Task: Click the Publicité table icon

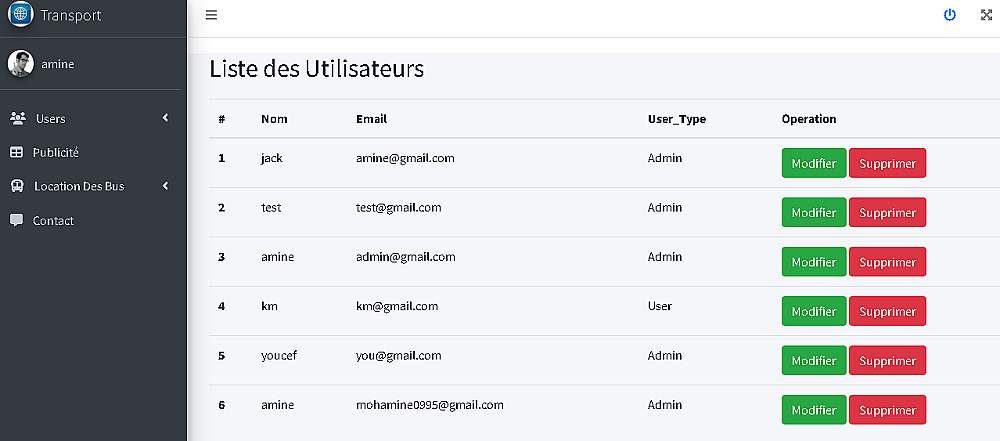Action: point(16,152)
